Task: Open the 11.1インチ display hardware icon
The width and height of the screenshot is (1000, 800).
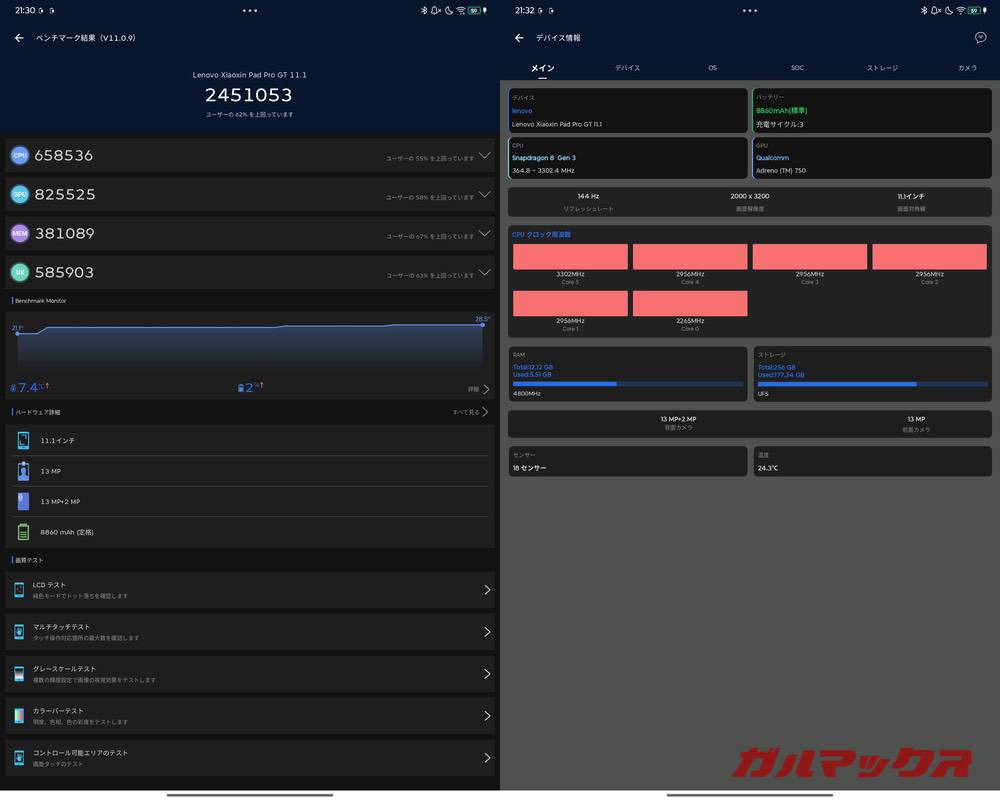Action: [22, 440]
